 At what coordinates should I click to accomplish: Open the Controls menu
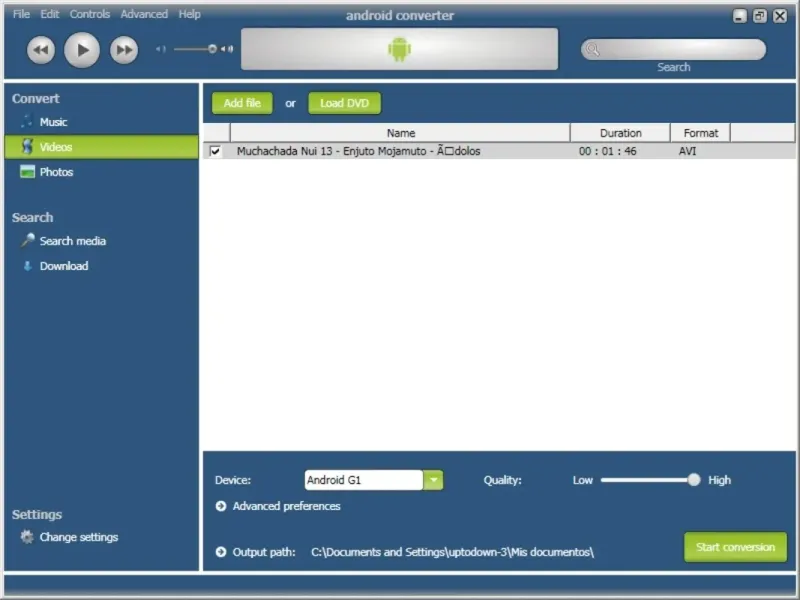click(90, 14)
